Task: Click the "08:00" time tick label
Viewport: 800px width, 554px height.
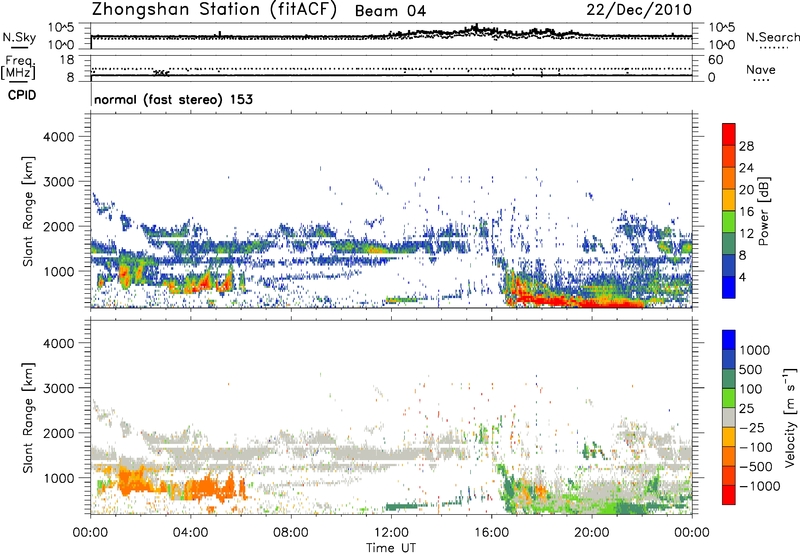Action: coord(290,533)
